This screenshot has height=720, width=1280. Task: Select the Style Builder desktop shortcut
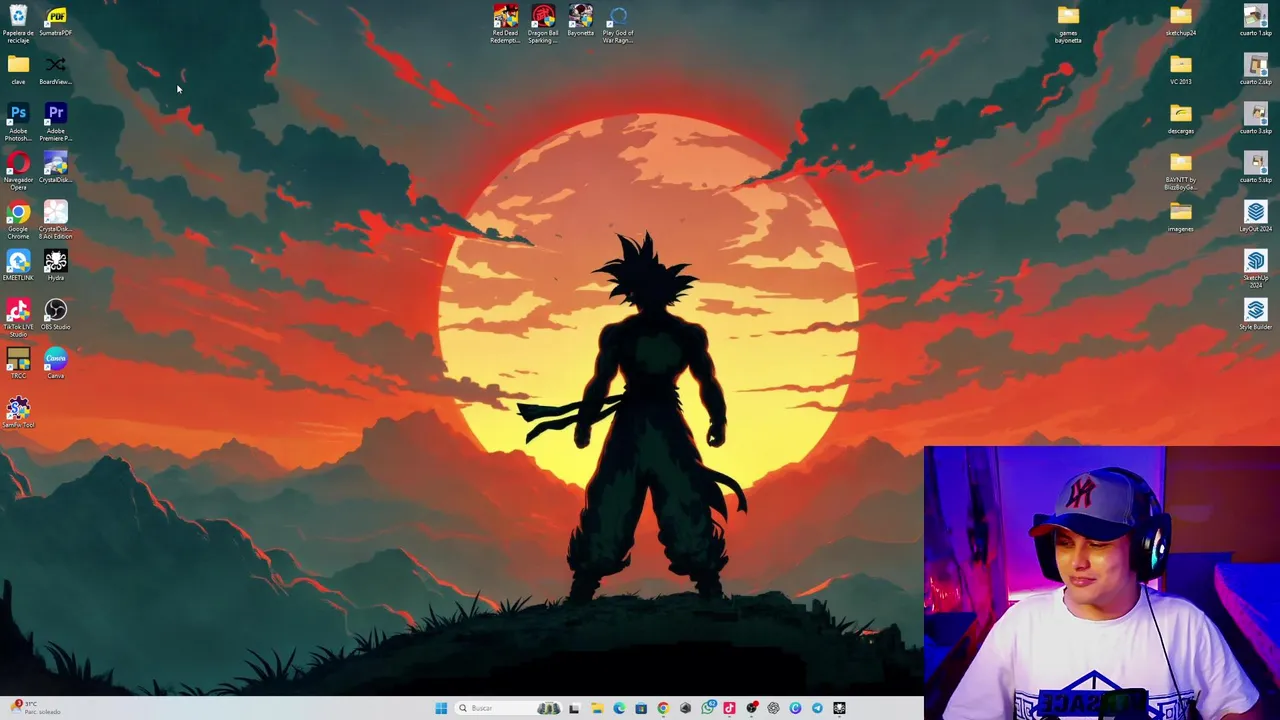1256,315
